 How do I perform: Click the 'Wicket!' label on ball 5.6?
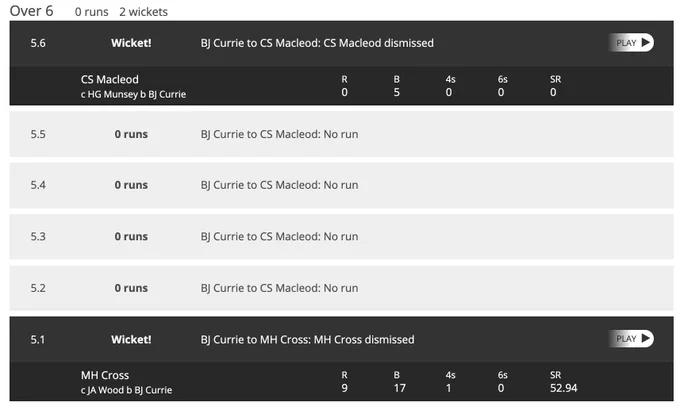click(131, 43)
